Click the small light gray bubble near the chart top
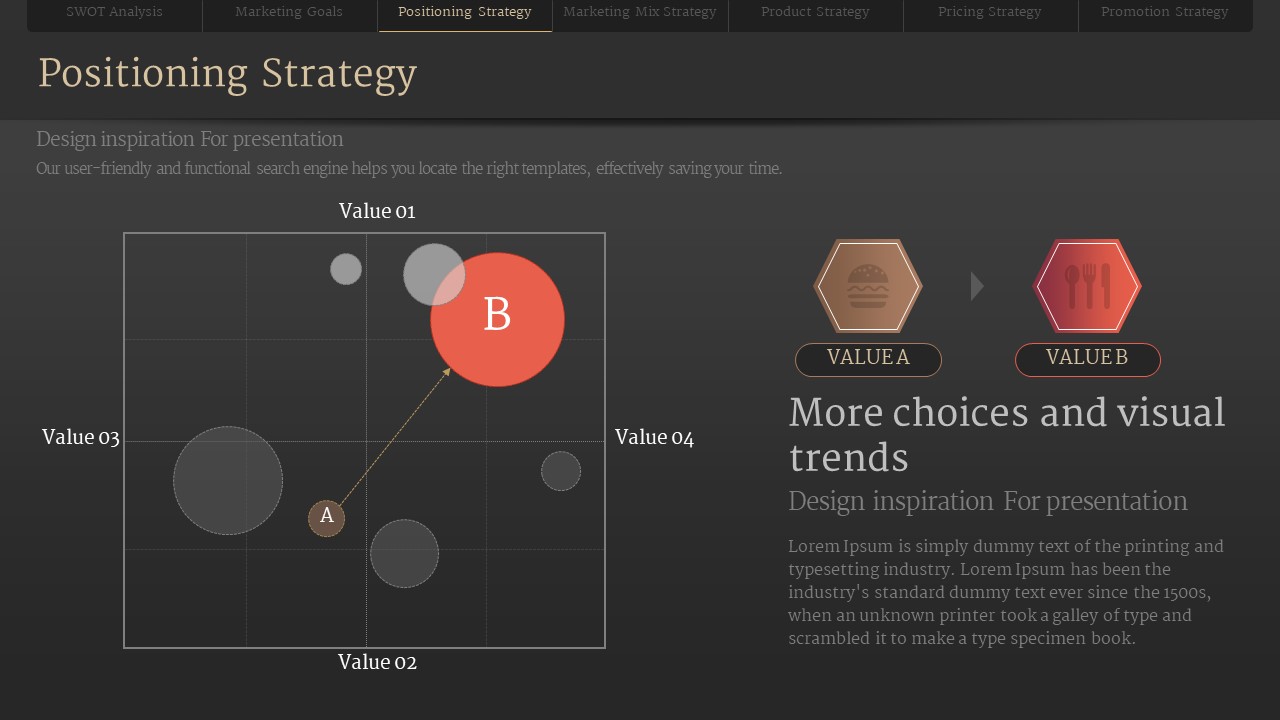The image size is (1280, 720). [346, 269]
